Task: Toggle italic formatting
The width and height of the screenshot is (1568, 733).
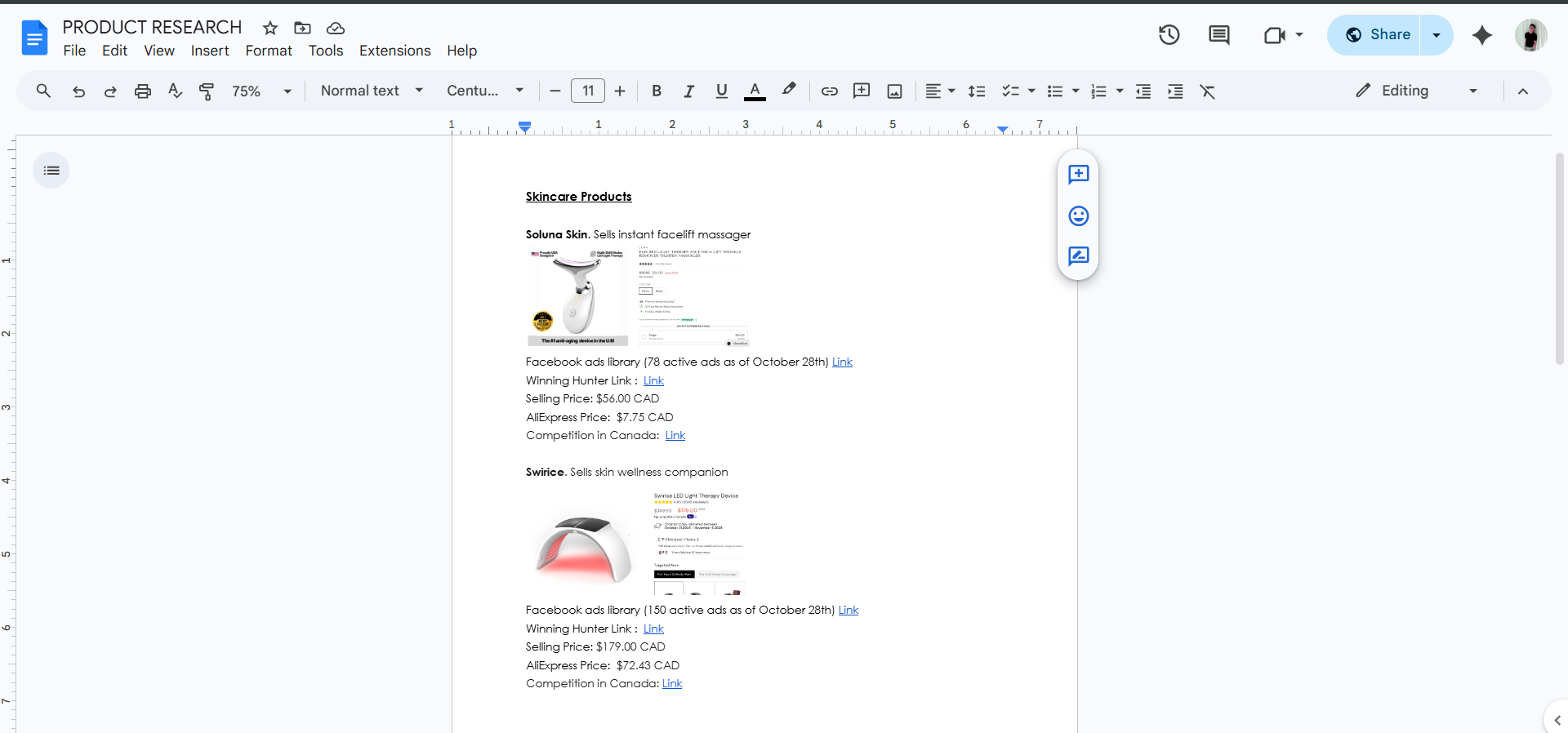Action: [x=689, y=91]
